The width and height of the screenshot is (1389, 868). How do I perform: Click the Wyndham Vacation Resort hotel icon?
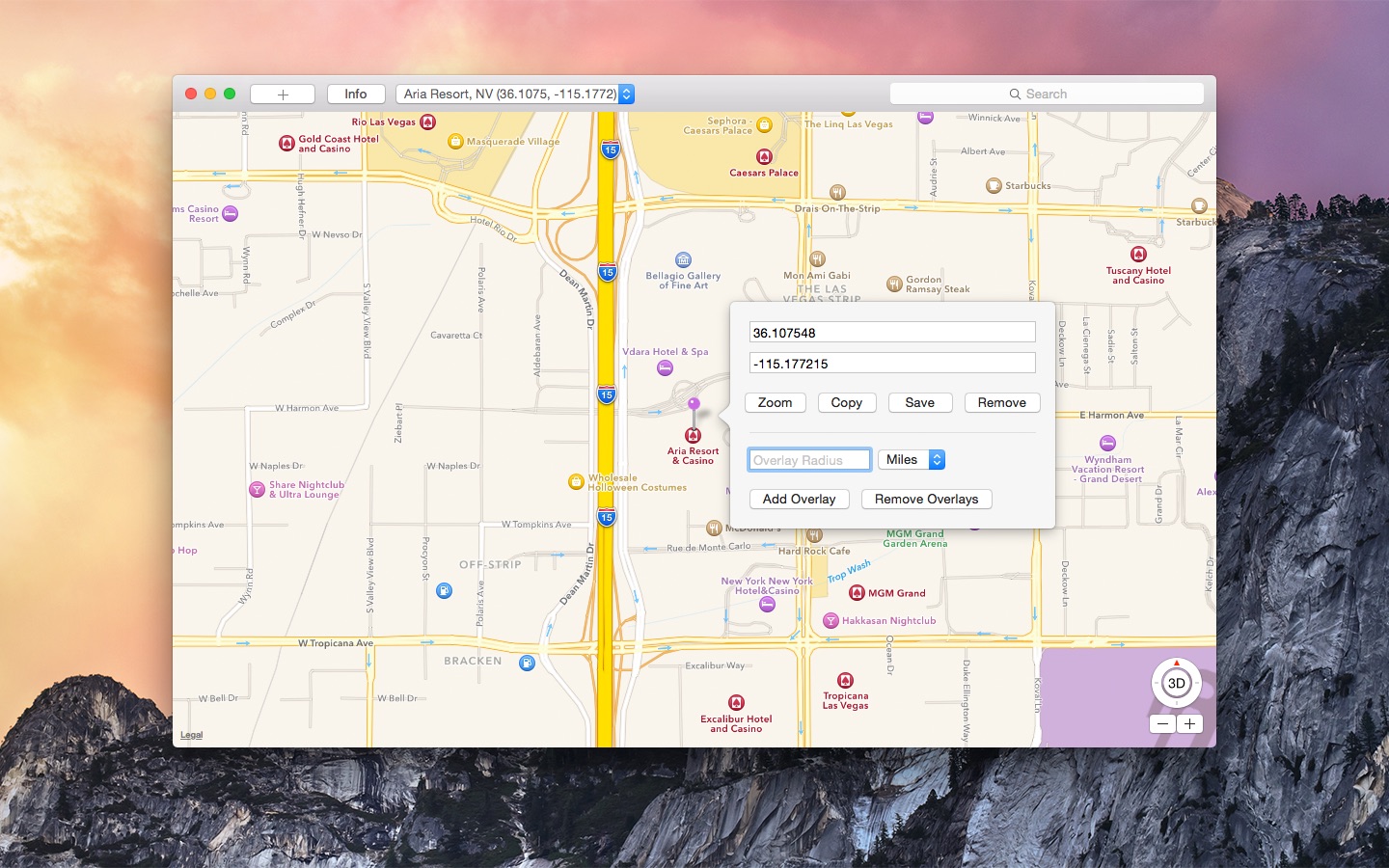(x=1107, y=443)
